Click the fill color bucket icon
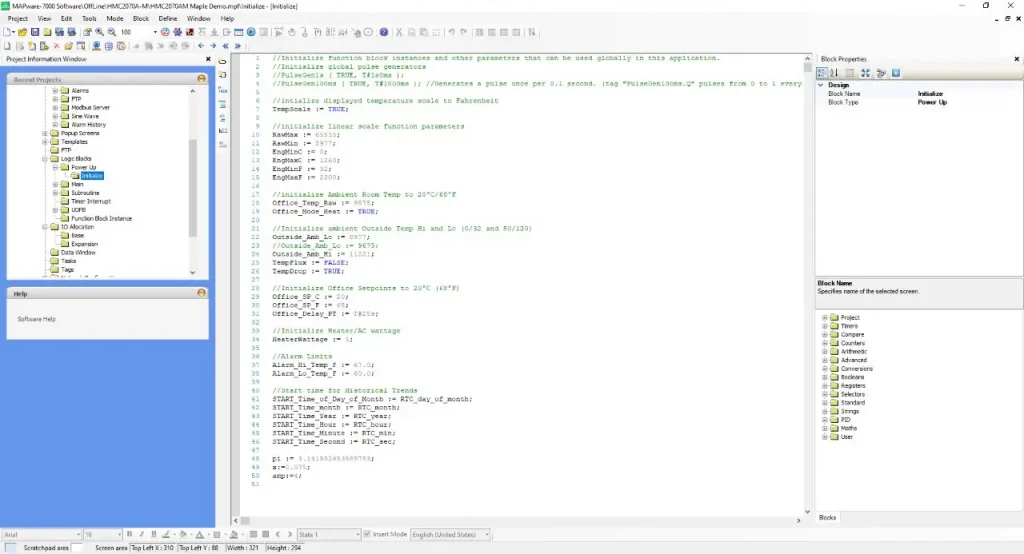This screenshot has height=554, width=1024. (x=183, y=534)
